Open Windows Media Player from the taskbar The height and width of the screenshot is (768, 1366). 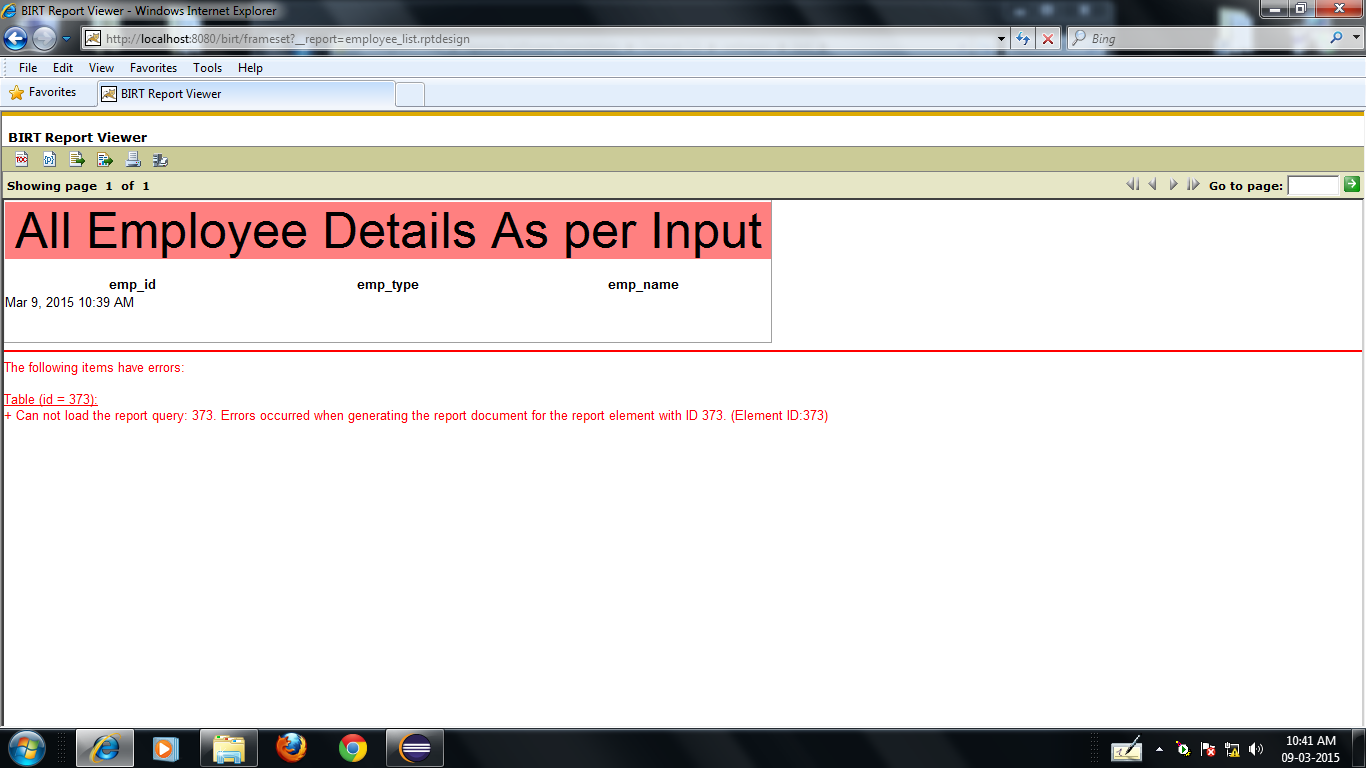(167, 748)
